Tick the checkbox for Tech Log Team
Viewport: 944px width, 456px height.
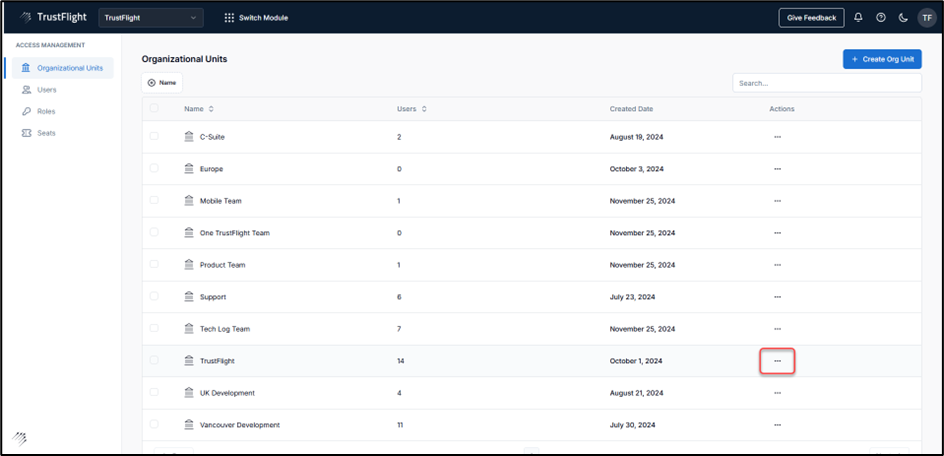(154, 328)
